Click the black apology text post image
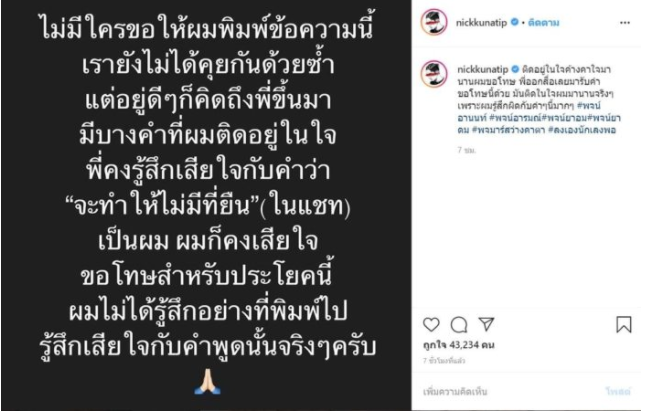The height and width of the screenshot is (412, 653). (x=206, y=205)
